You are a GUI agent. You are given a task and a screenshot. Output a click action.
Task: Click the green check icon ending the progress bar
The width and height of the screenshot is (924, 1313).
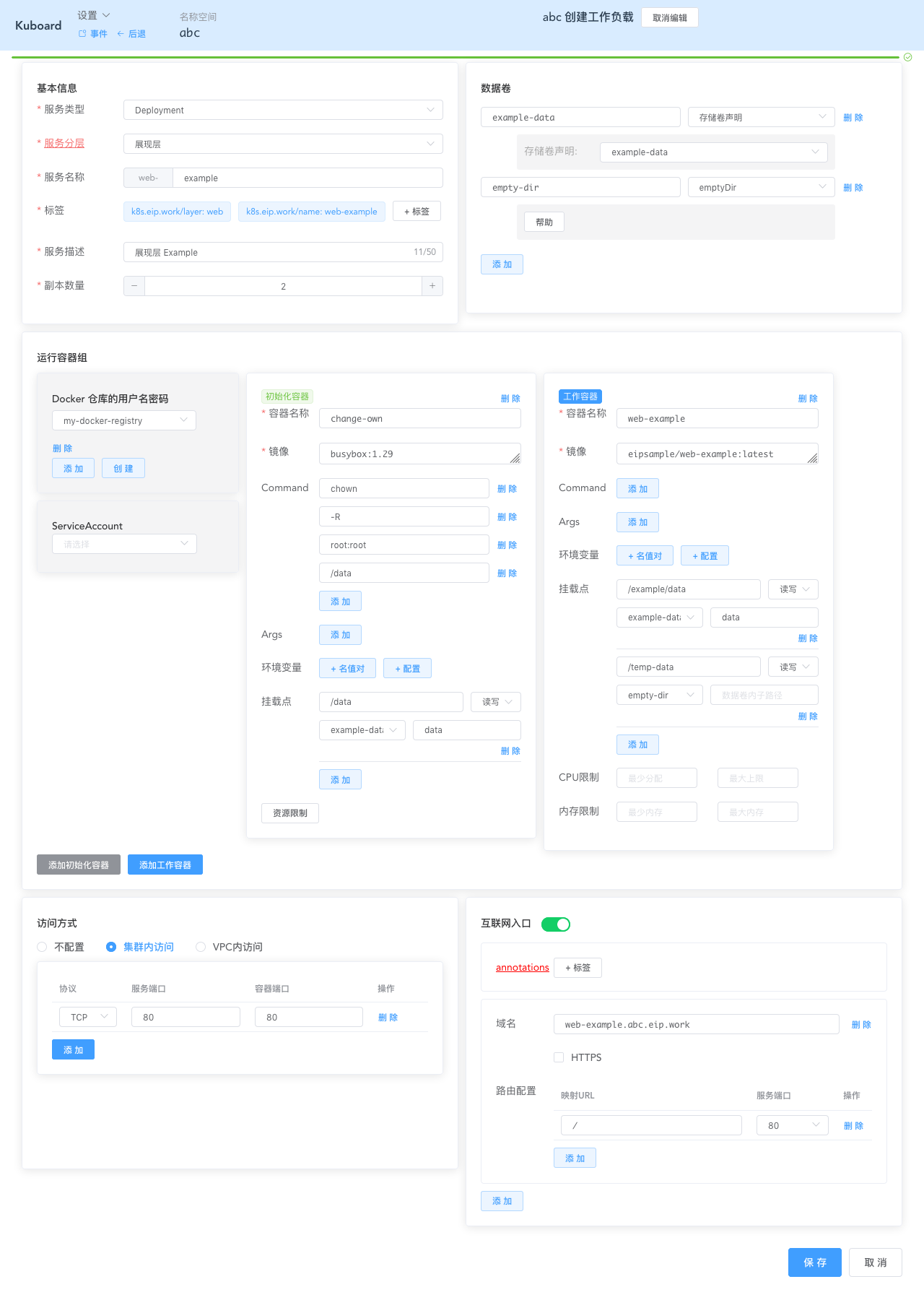click(x=908, y=57)
